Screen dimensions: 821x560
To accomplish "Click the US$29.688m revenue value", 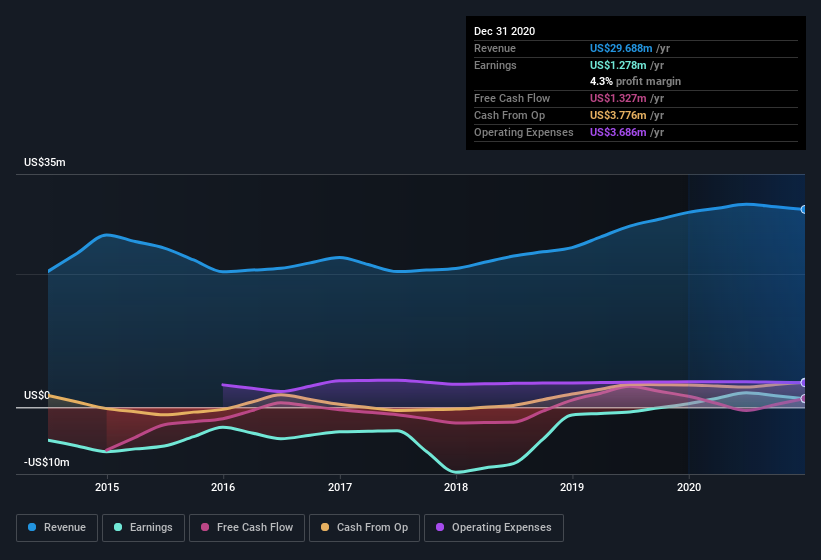I will tap(621, 48).
